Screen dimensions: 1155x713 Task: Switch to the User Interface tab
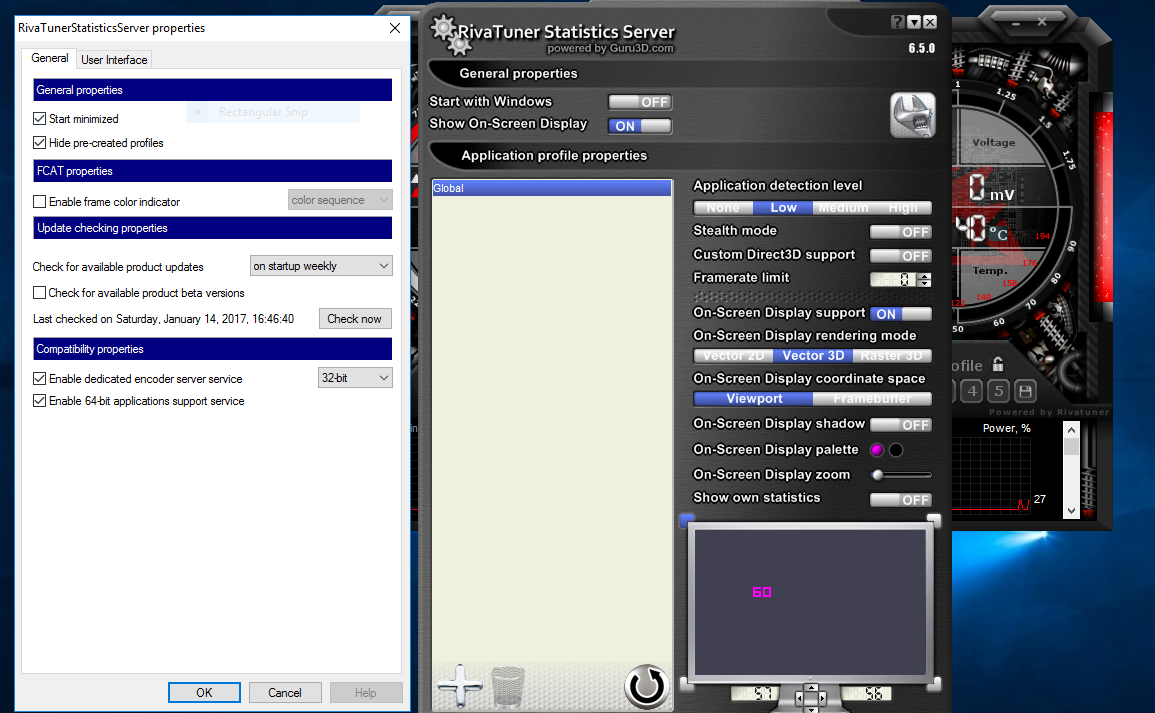tap(114, 60)
